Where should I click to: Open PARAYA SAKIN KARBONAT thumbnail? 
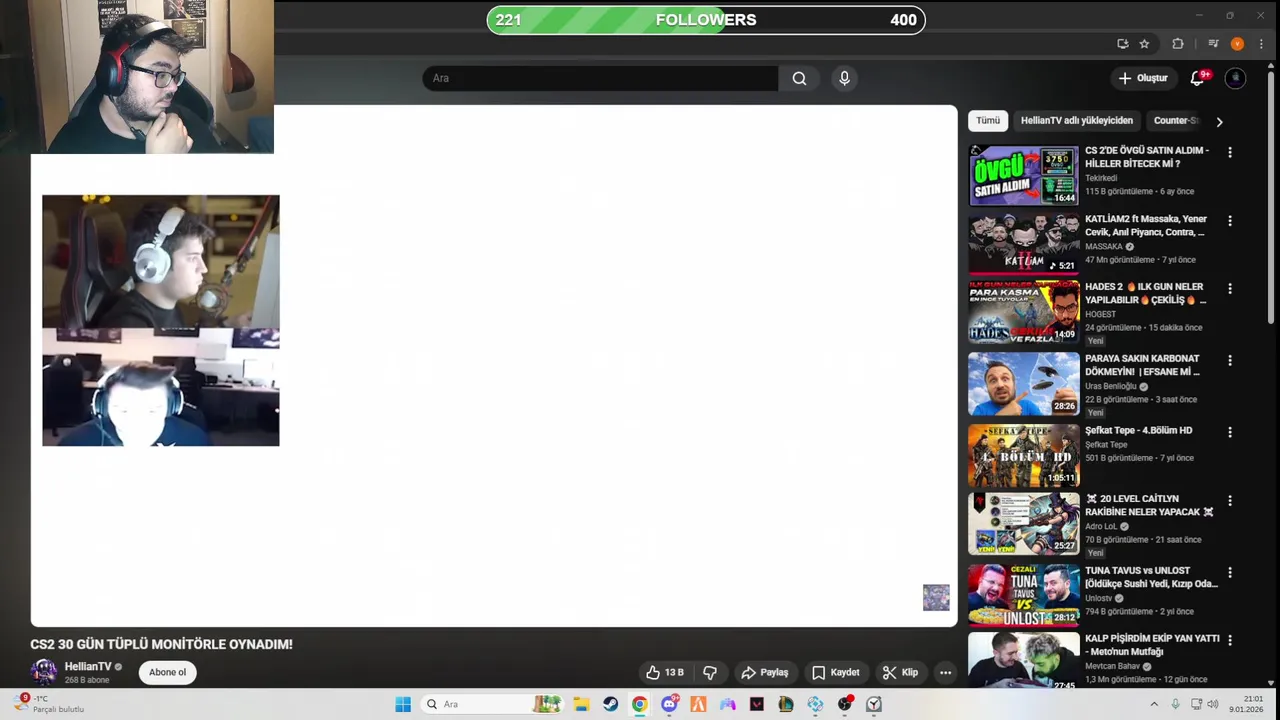pos(1023,383)
